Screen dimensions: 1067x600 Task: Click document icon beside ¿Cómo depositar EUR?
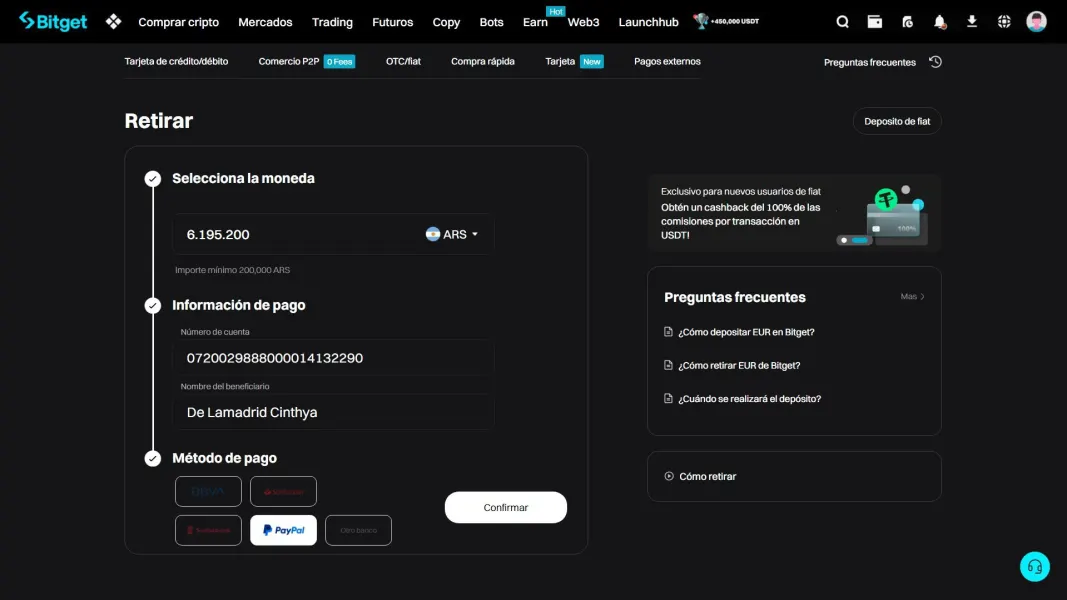(x=668, y=332)
